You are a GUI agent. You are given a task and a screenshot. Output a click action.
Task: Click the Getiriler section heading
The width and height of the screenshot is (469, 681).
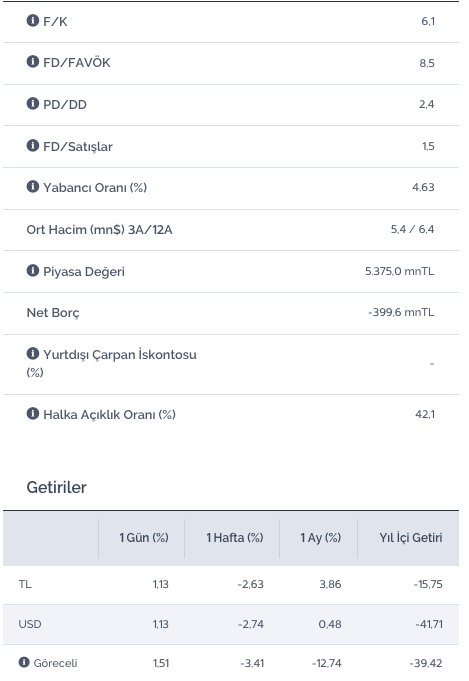coord(56,487)
